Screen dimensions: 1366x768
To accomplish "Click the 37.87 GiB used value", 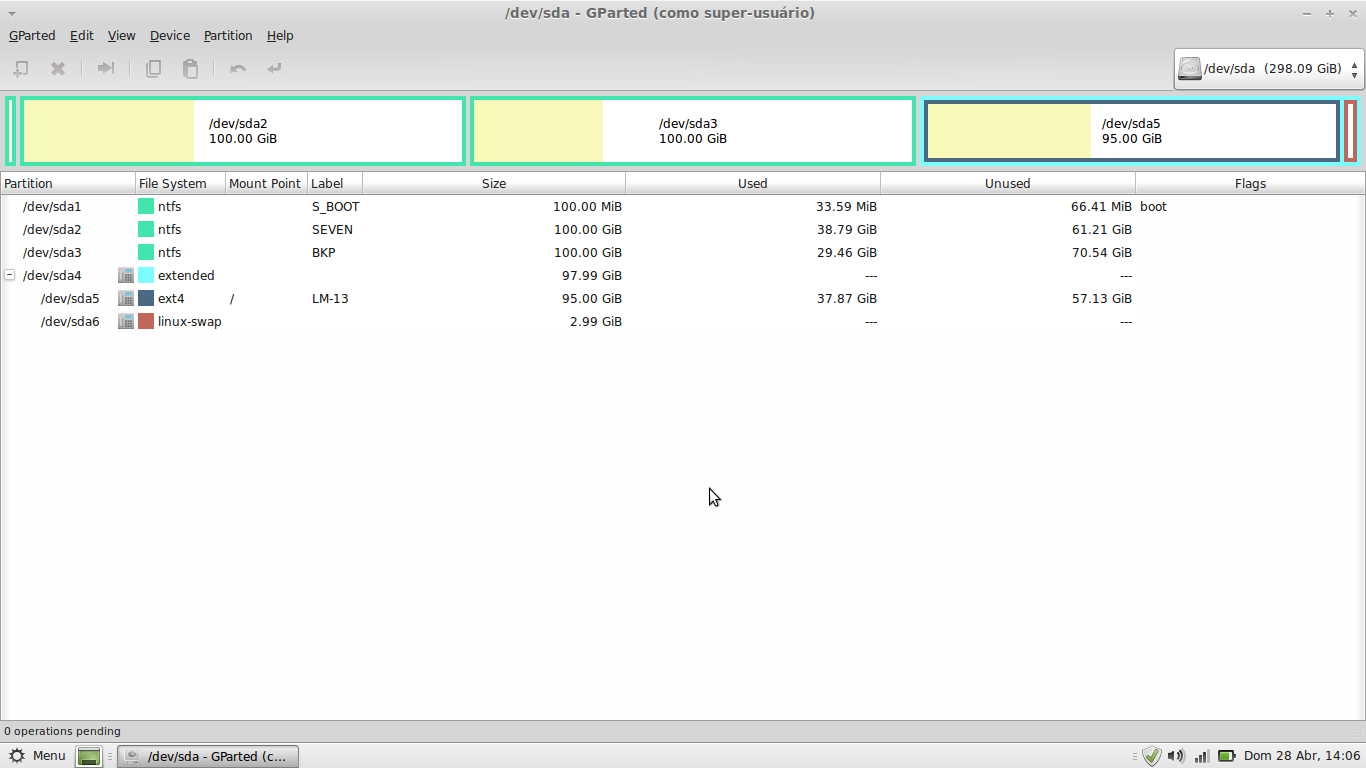I will click(x=846, y=298).
